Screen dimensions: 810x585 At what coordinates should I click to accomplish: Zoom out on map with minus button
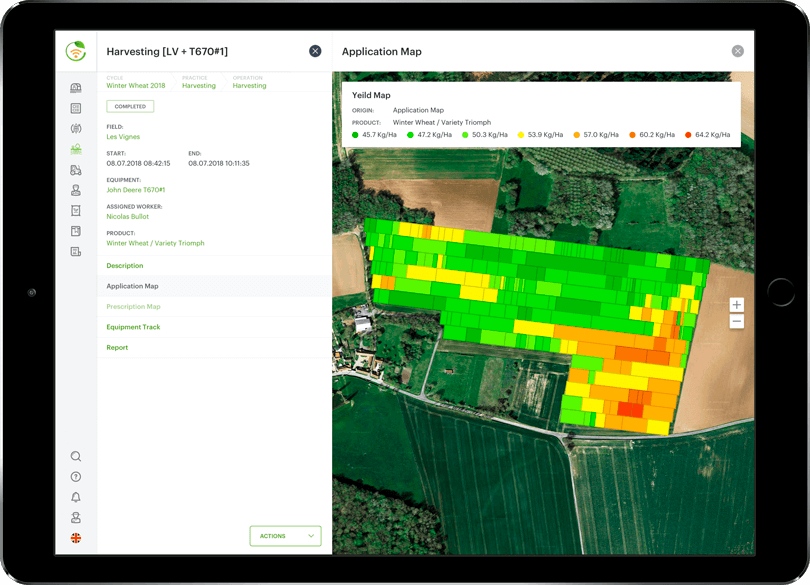point(737,322)
